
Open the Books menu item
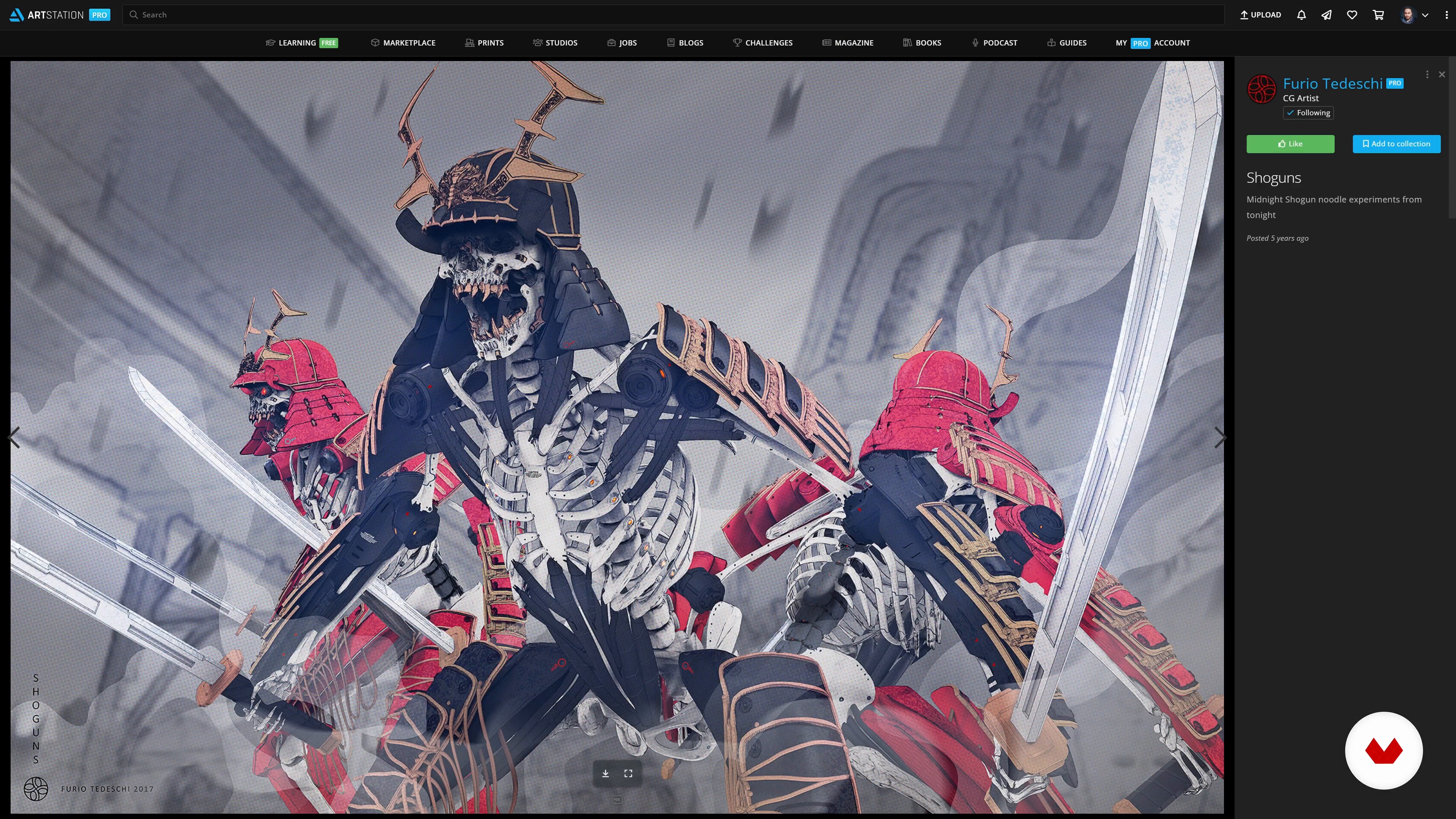point(922,43)
